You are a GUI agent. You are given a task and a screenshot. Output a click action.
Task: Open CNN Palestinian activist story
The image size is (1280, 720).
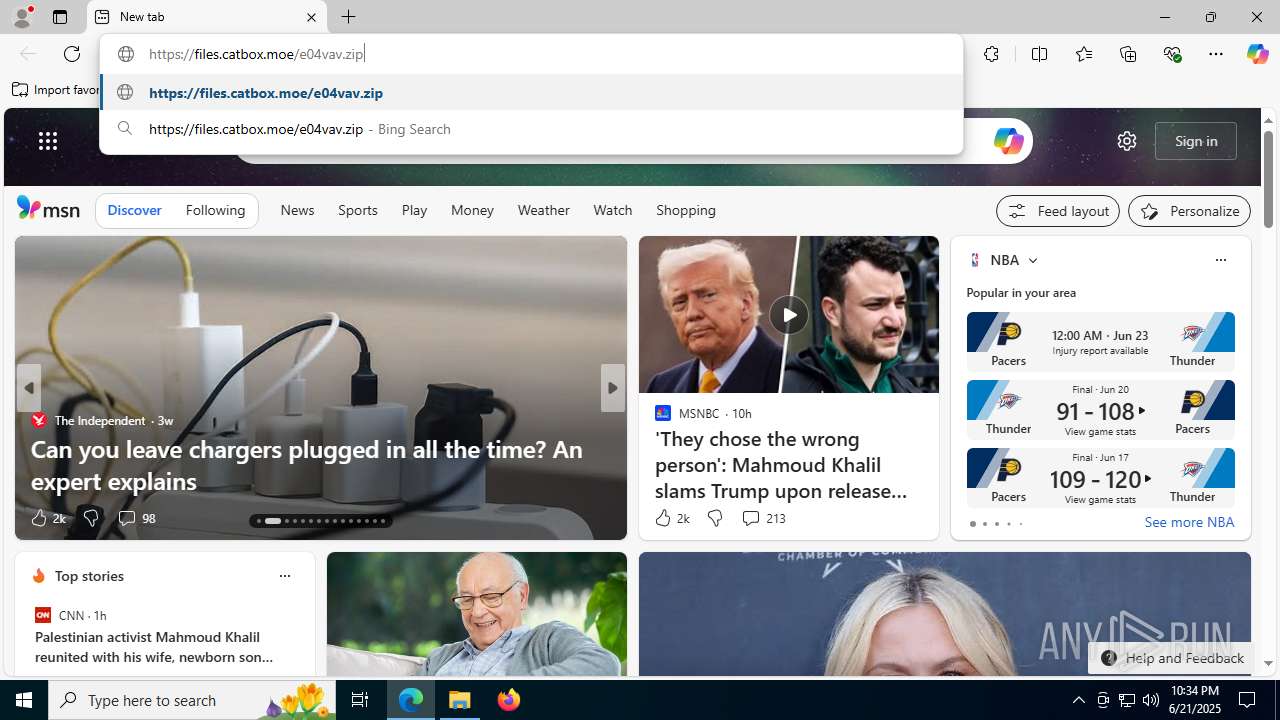pos(154,647)
